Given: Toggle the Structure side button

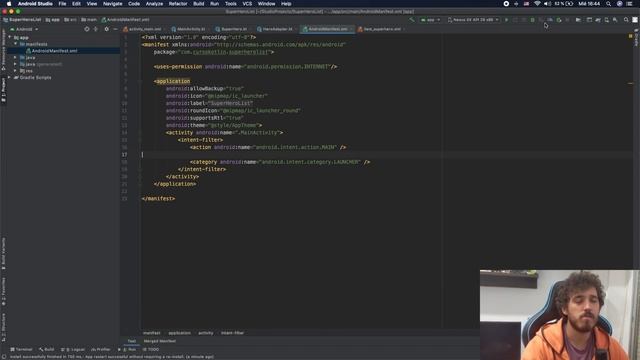Looking at the screenshot, I should point(3,327).
